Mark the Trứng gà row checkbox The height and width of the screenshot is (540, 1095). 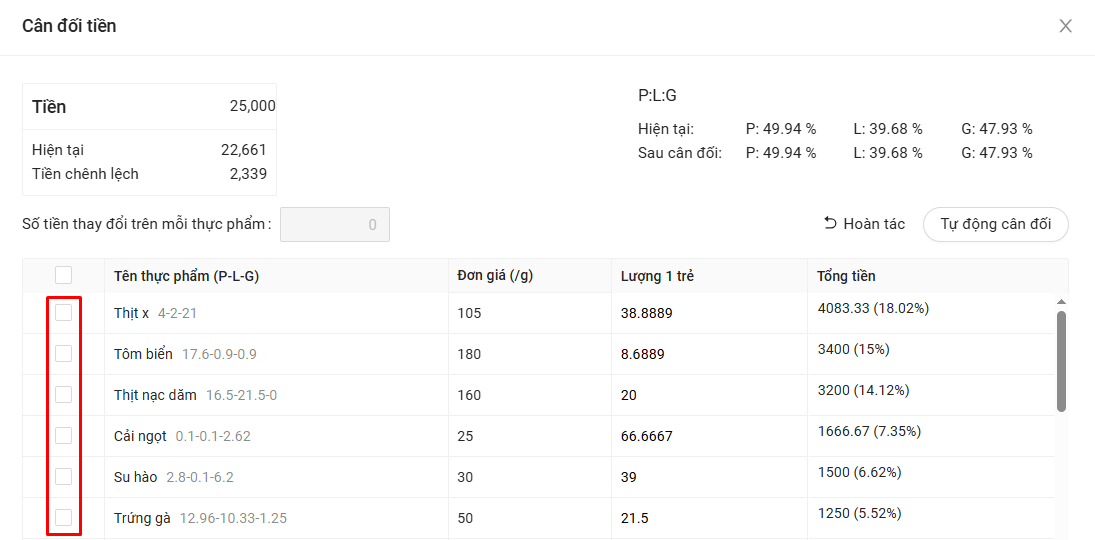pyautogui.click(x=64, y=517)
